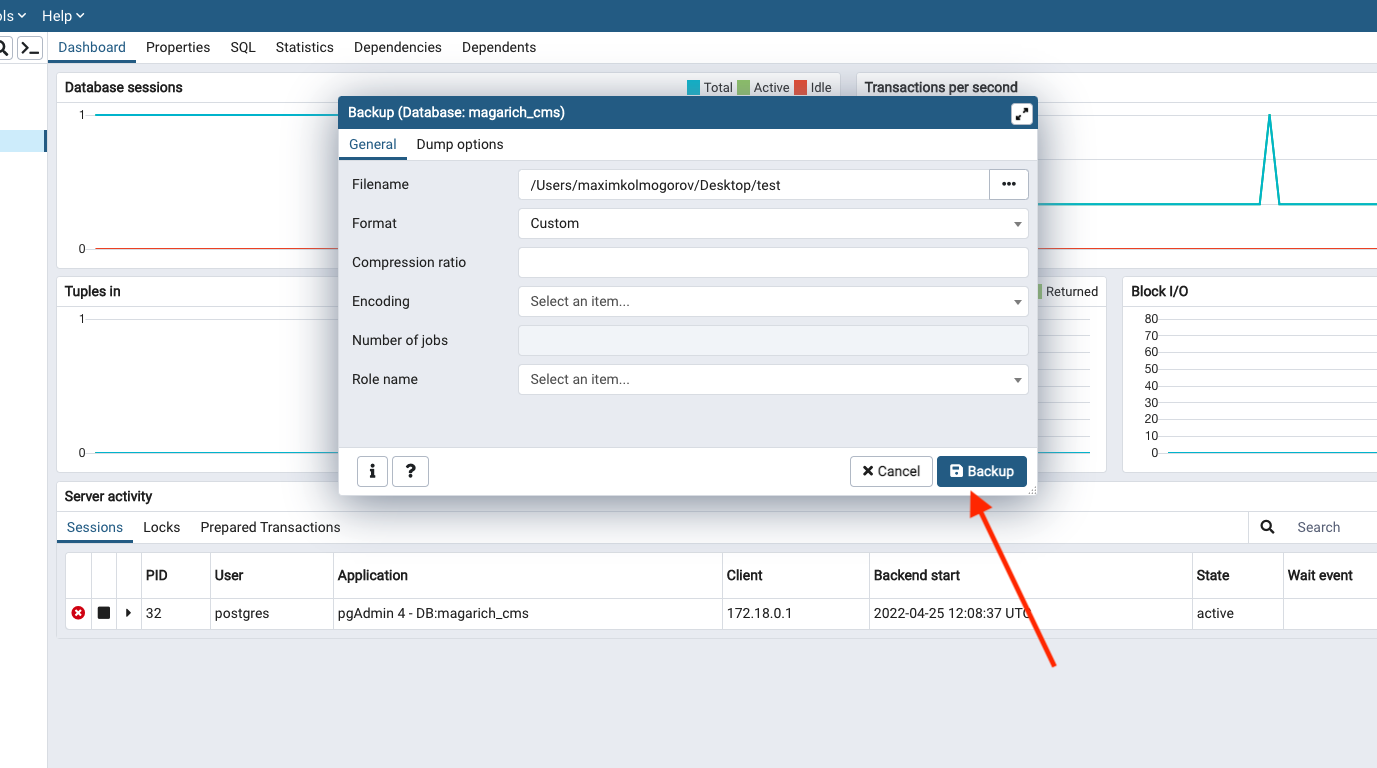Open the Help menu
Viewport: 1377px width, 768px height.
point(63,16)
